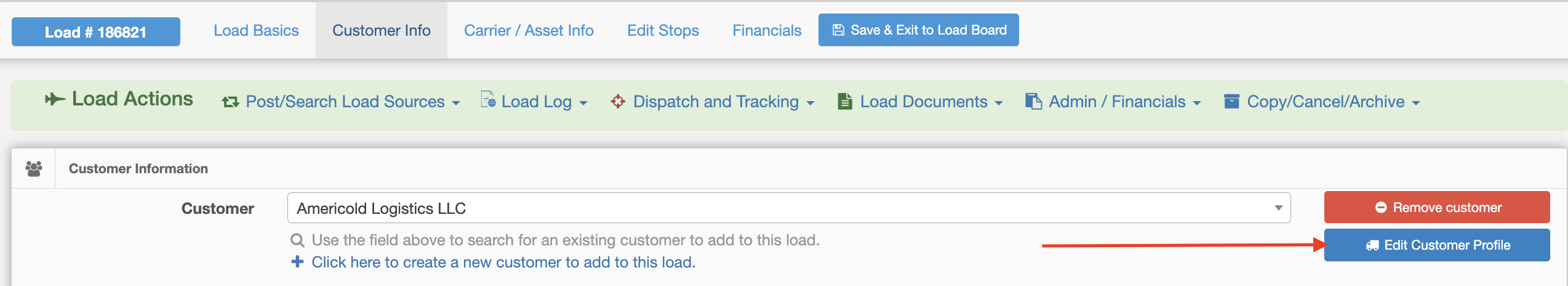Click the Copy/Cancel/Archive box icon

pyautogui.click(x=1231, y=102)
